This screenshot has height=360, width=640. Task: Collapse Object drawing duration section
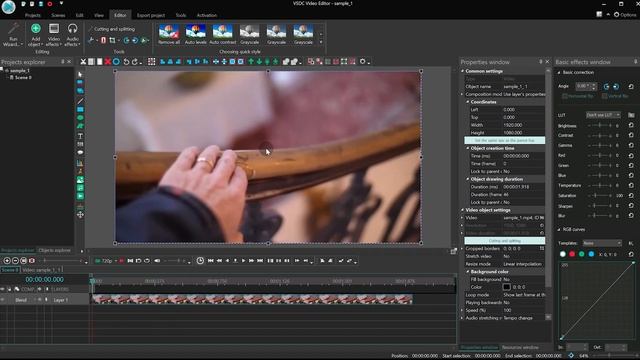click(x=468, y=179)
